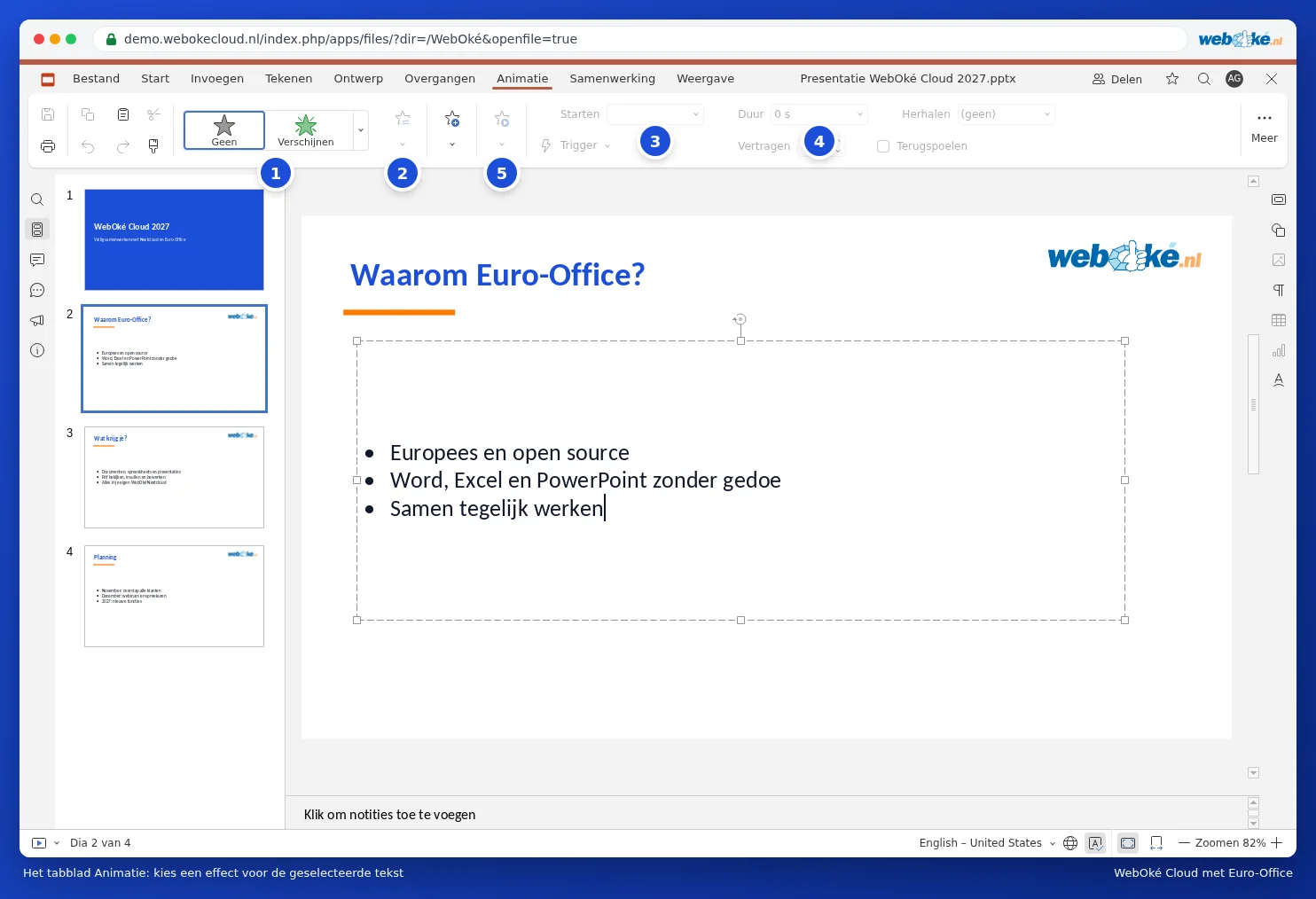Switch to the Invoegen tab
Image resolution: width=1316 pixels, height=899 pixels.
point(217,79)
